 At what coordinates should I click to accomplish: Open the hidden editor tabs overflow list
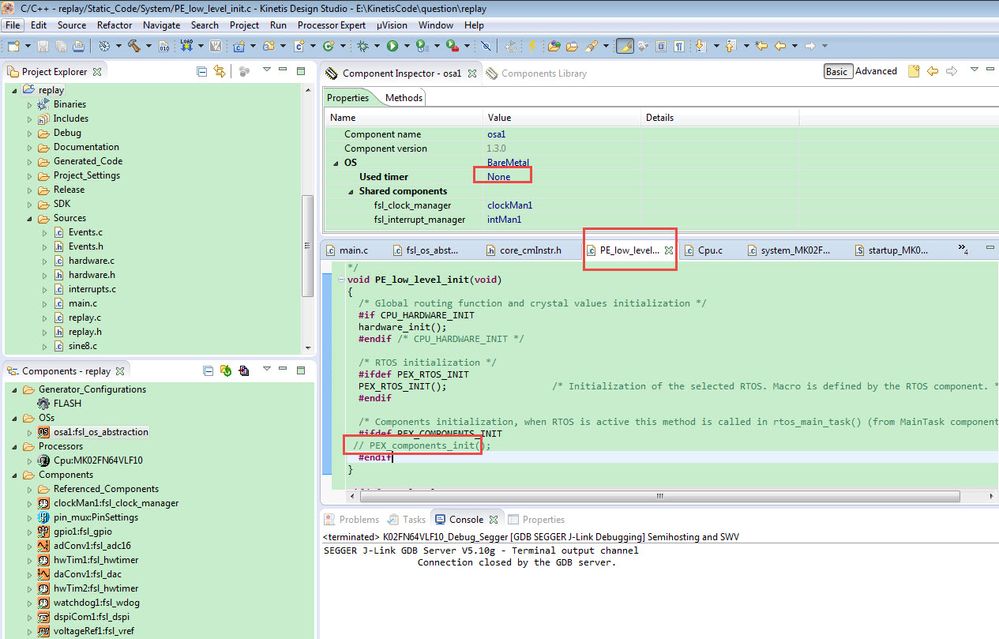tap(963, 249)
